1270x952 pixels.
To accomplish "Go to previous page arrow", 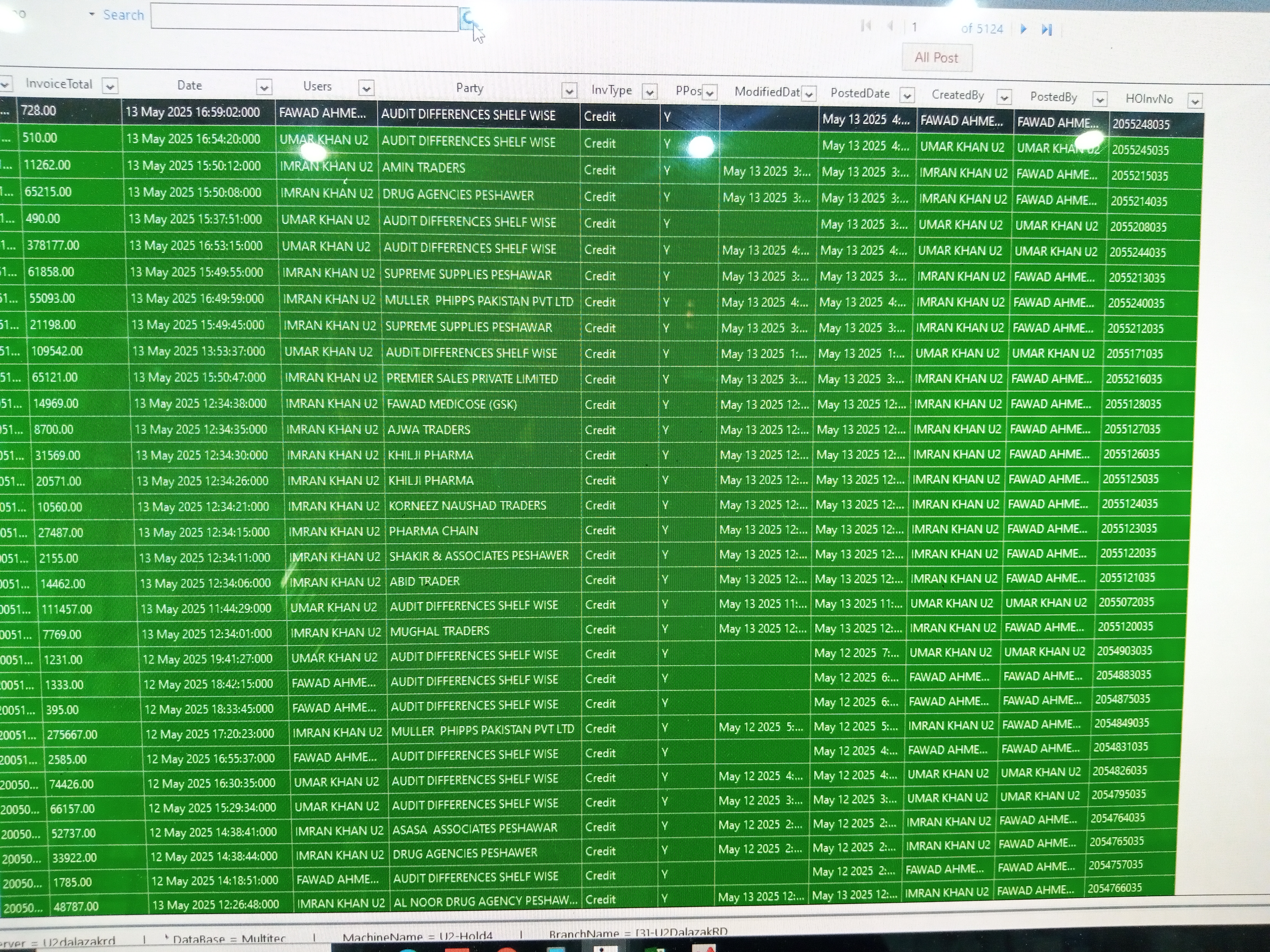I will [x=890, y=26].
